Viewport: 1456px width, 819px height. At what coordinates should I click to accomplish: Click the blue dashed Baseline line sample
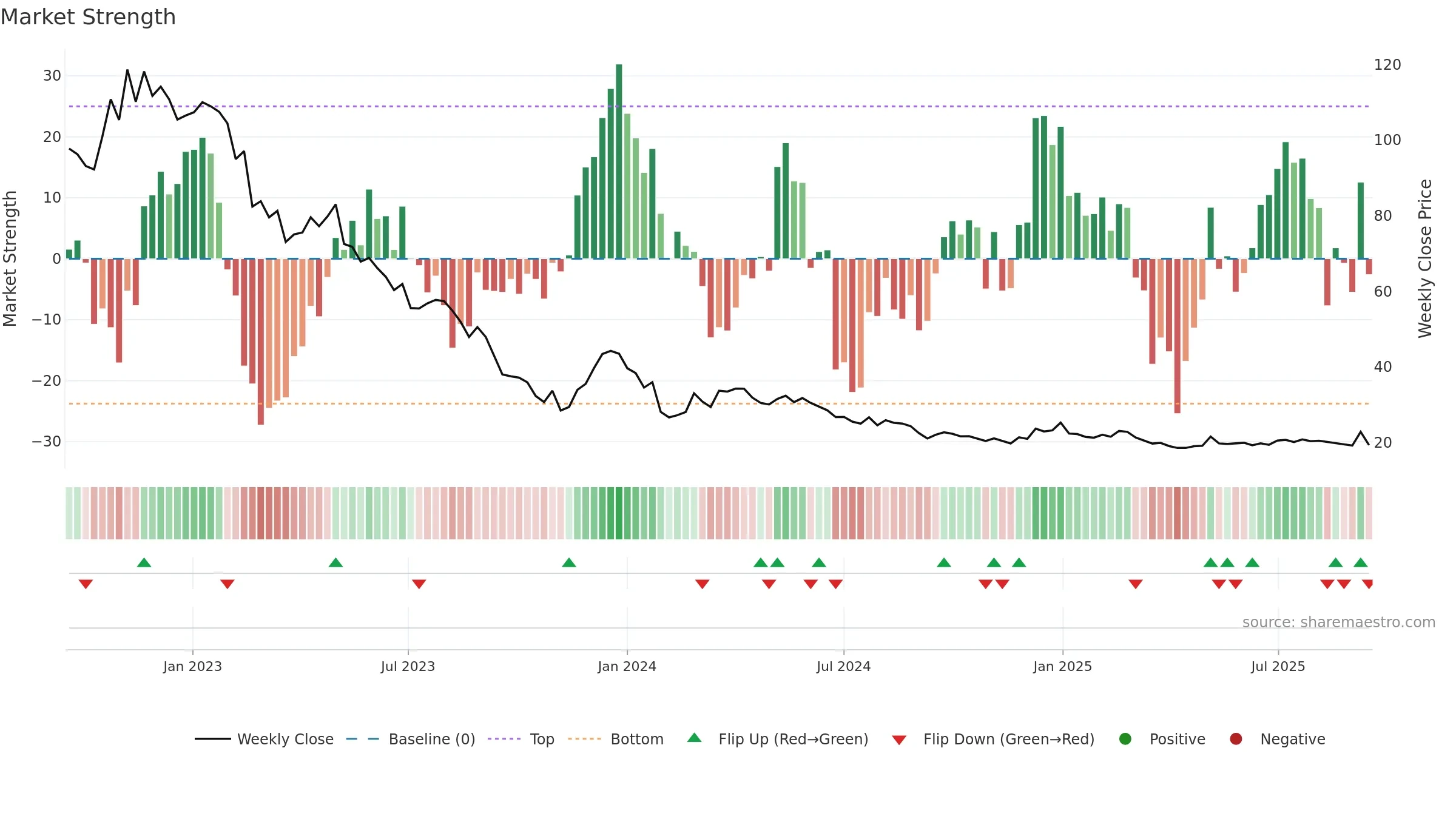coord(362,739)
